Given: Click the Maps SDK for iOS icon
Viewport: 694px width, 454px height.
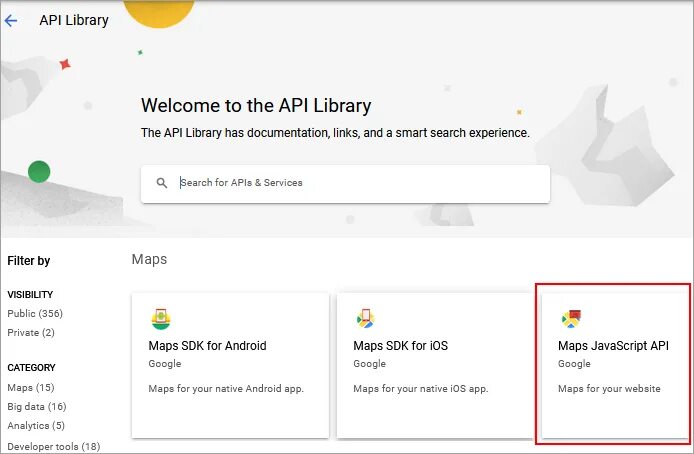Looking at the screenshot, I should (366, 319).
